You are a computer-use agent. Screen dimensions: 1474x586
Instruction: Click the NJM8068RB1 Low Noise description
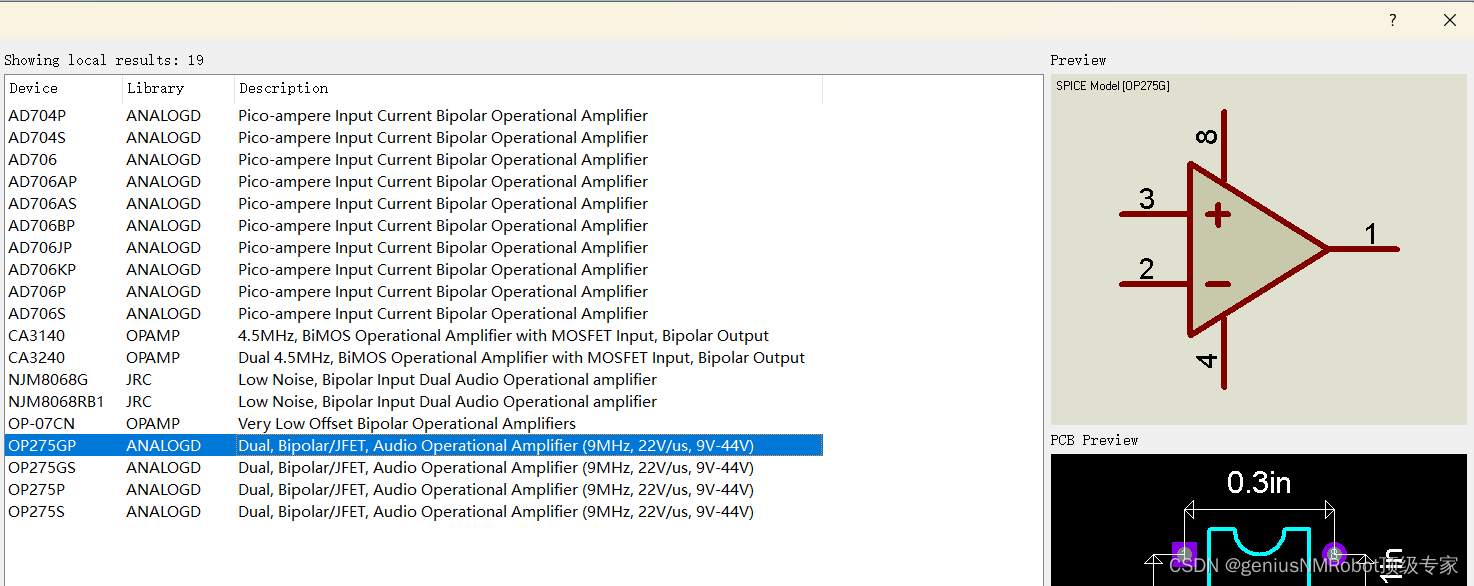point(447,402)
